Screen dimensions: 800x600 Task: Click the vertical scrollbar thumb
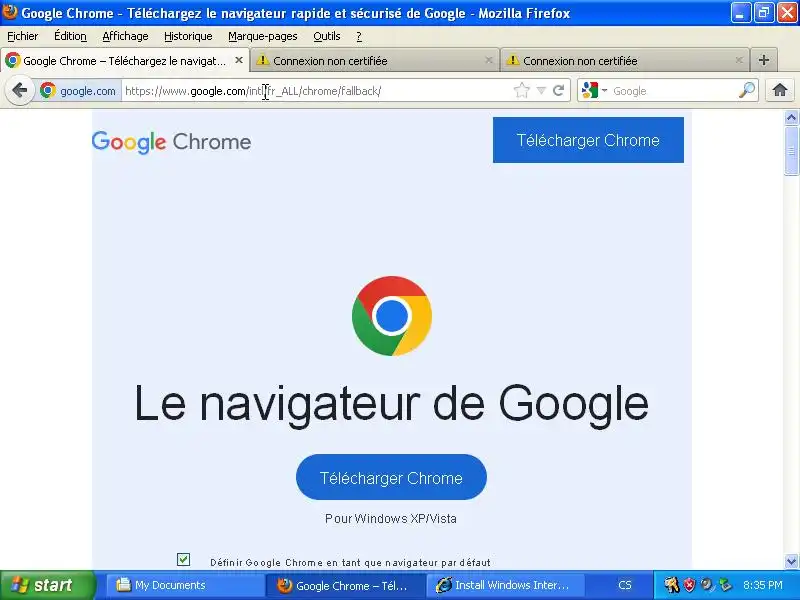click(791, 151)
